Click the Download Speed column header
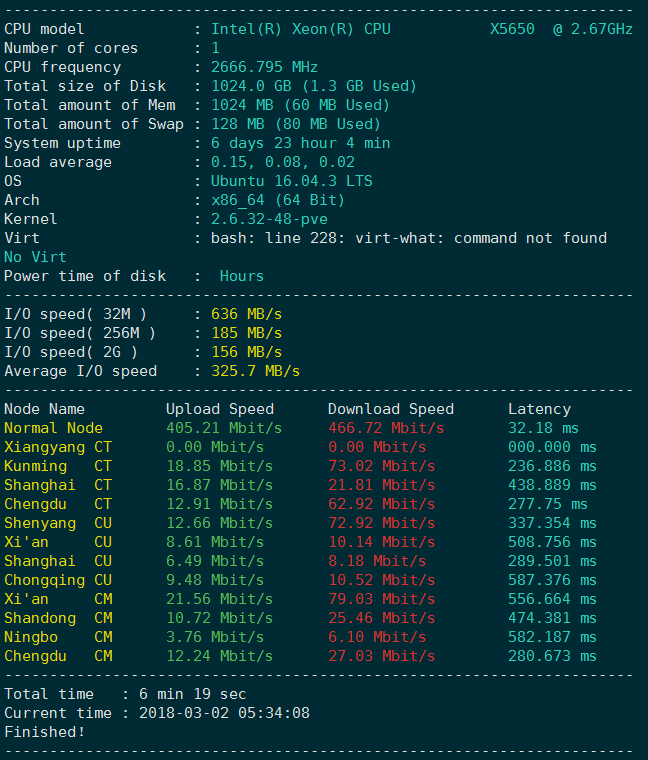The width and height of the screenshot is (648, 760). [390, 409]
